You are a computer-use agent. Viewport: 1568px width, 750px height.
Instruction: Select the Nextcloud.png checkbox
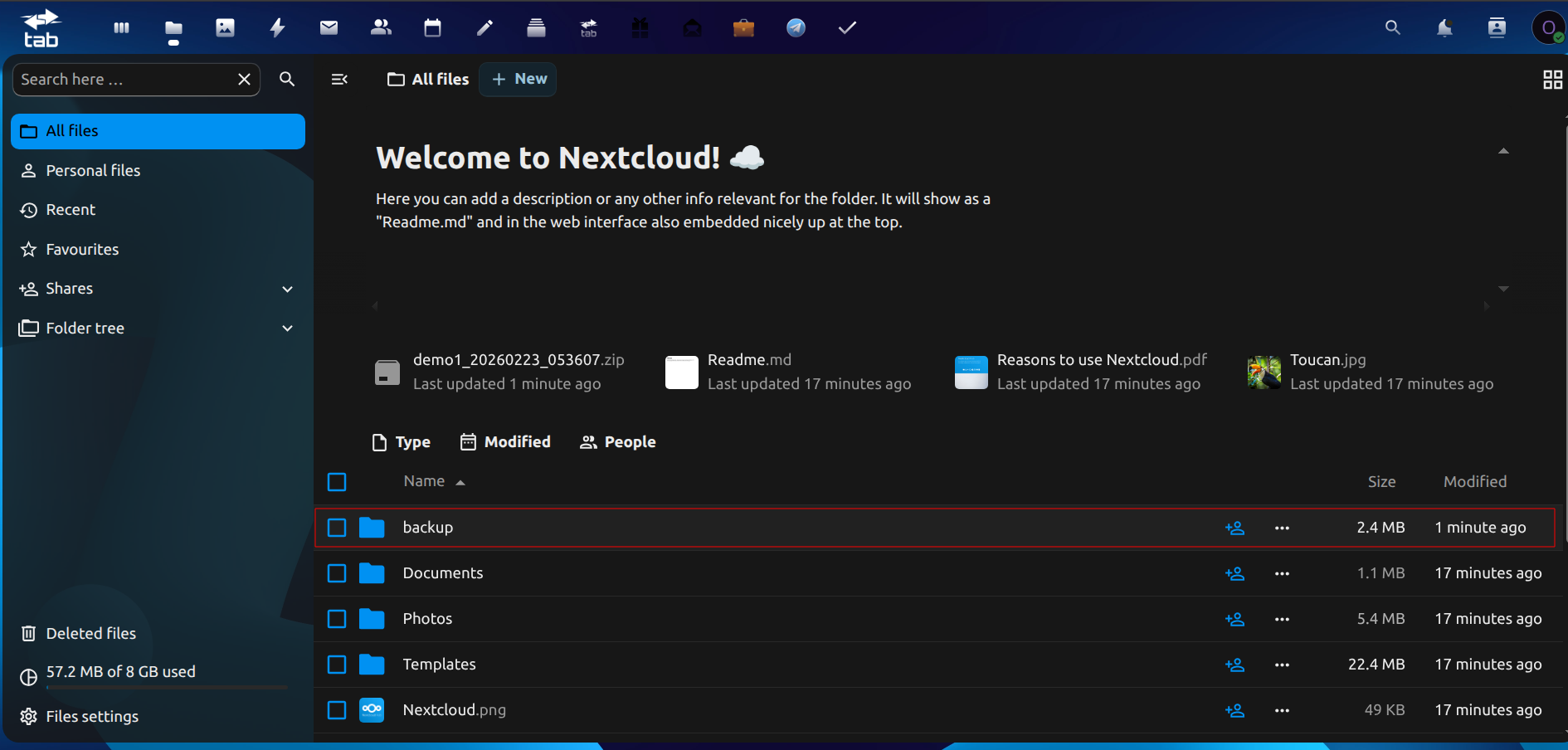click(x=337, y=710)
